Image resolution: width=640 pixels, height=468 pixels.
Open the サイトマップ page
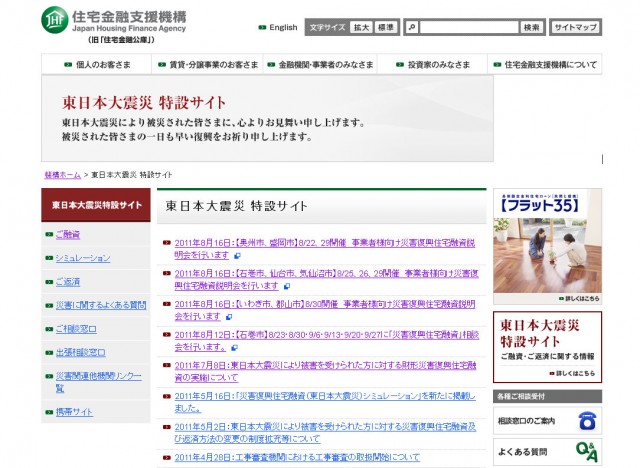pyautogui.click(x=576, y=28)
